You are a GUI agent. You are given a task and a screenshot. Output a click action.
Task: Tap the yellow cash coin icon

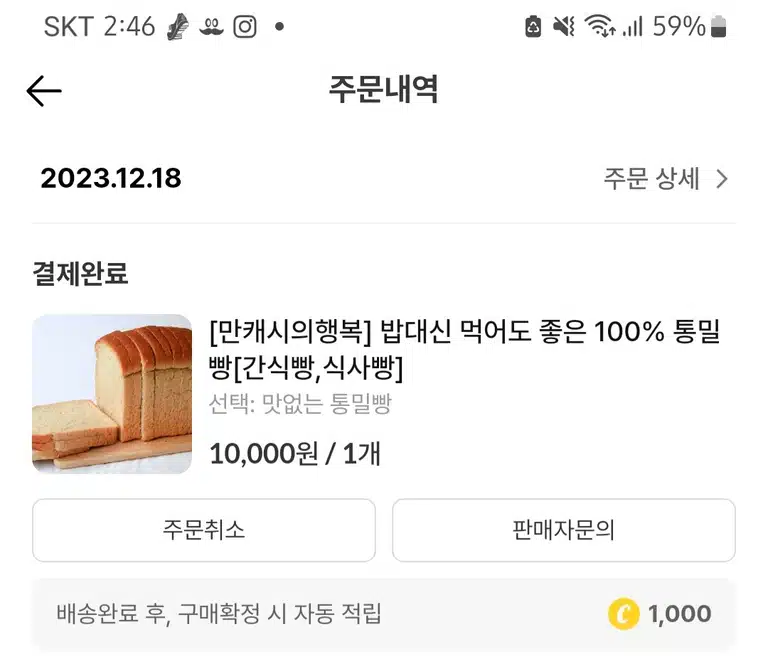click(x=624, y=614)
